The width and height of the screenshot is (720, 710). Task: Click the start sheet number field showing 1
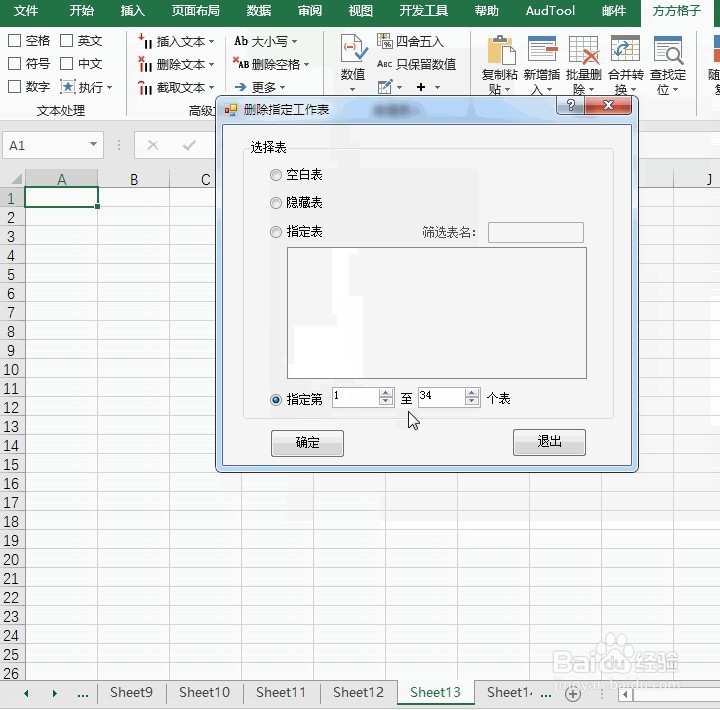(x=356, y=397)
